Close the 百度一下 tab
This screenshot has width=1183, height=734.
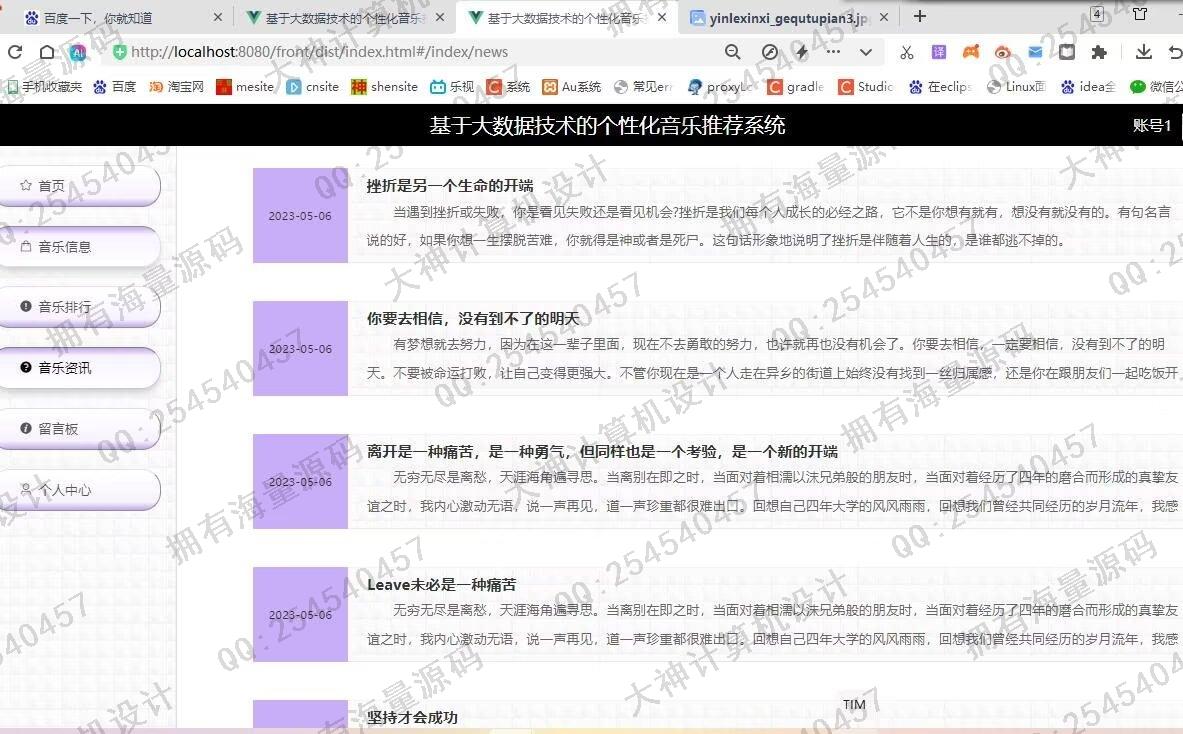(x=217, y=17)
